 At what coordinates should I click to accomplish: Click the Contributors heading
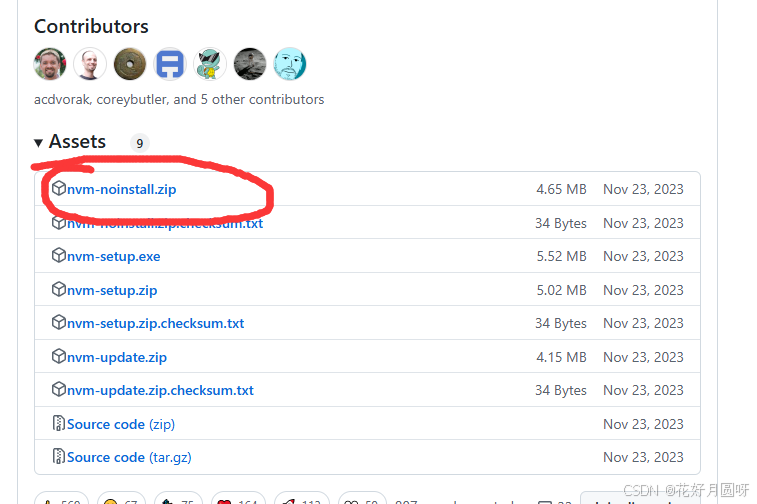(91, 27)
